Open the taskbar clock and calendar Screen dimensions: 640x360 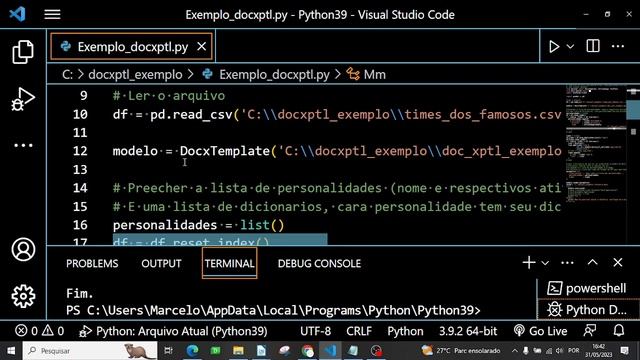[598, 351]
